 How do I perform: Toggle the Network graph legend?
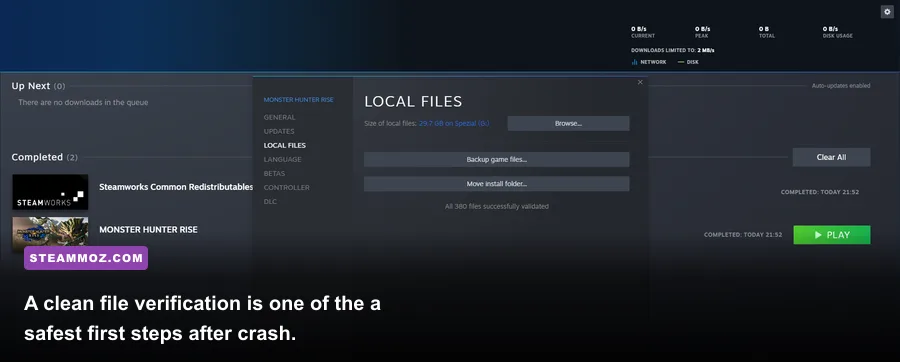coord(649,62)
